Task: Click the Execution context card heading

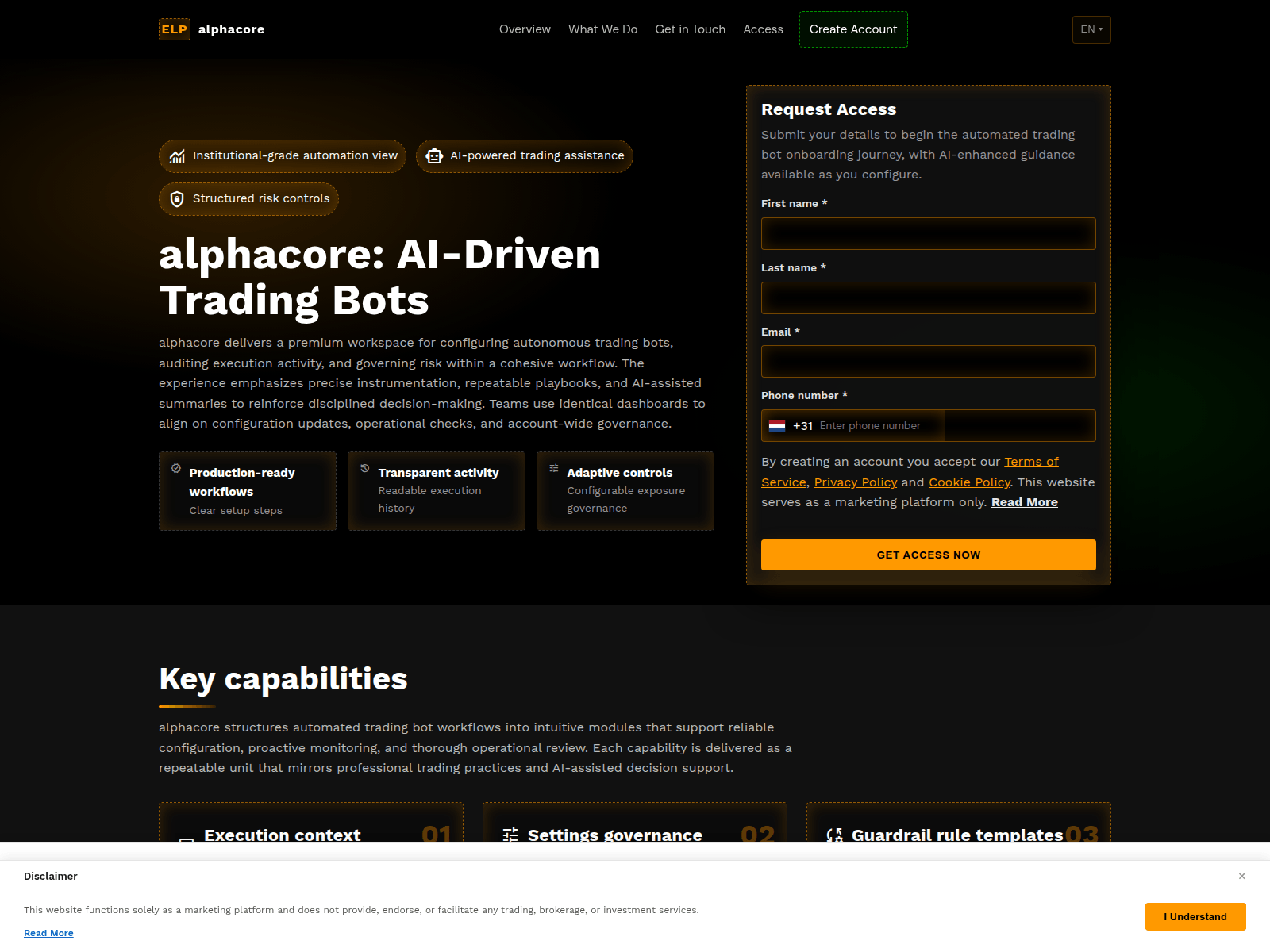Action: [282, 834]
